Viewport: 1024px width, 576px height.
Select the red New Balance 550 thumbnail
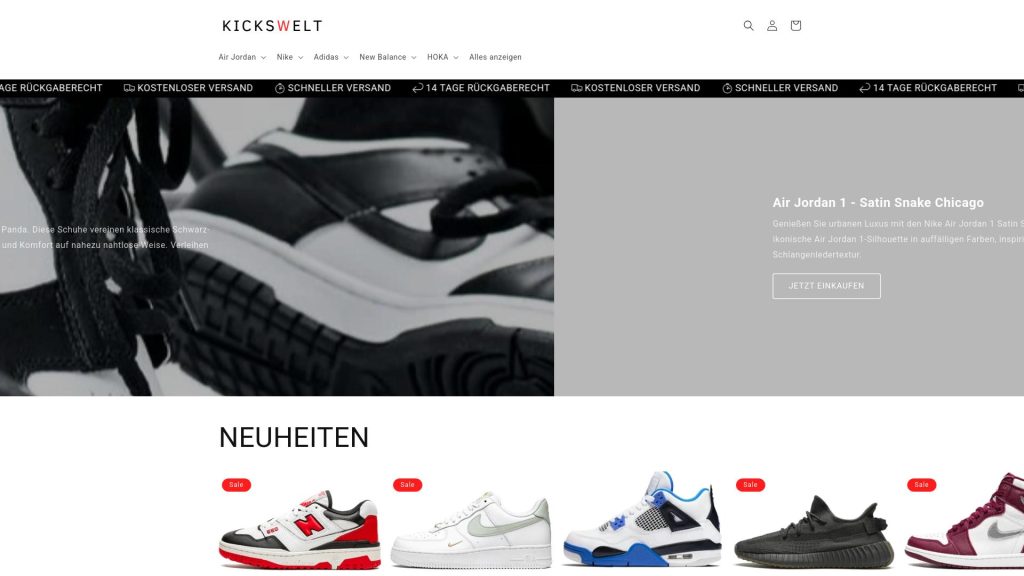(300, 529)
